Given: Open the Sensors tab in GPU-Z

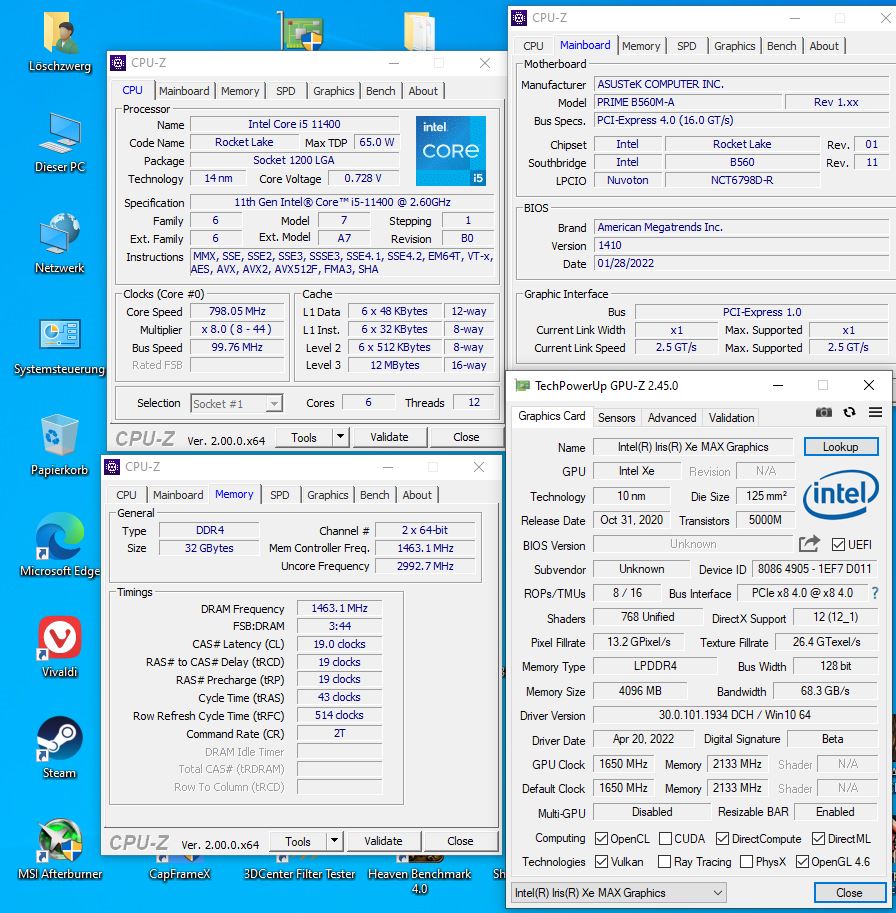Looking at the screenshot, I should pos(617,417).
